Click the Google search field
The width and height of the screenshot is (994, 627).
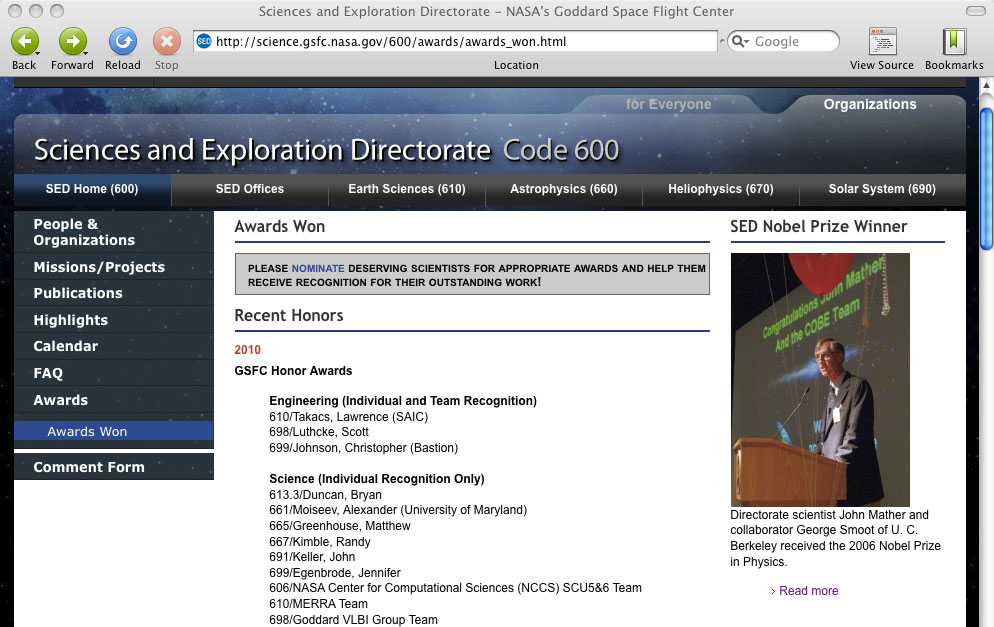point(784,41)
